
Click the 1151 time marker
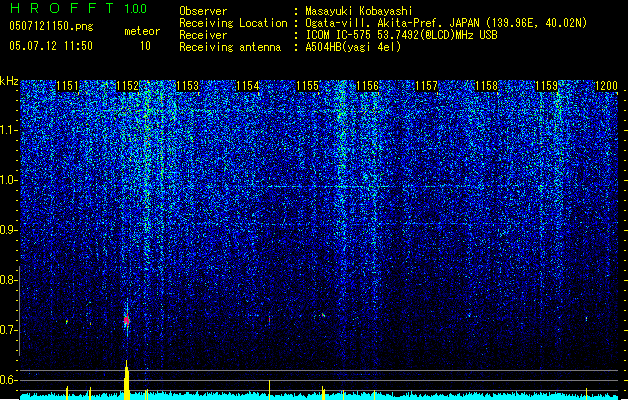pyautogui.click(x=67, y=86)
